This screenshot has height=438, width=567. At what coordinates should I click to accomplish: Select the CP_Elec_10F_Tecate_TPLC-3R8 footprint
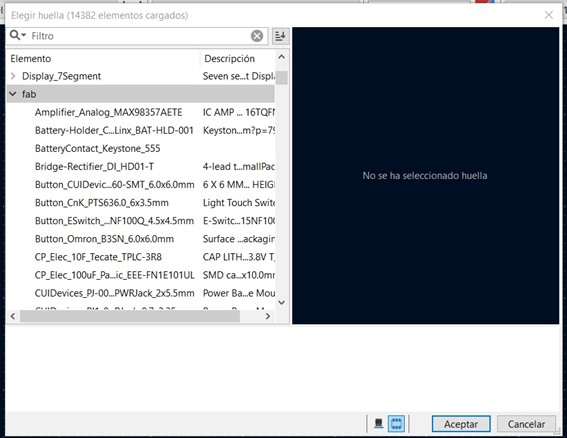pos(98,257)
